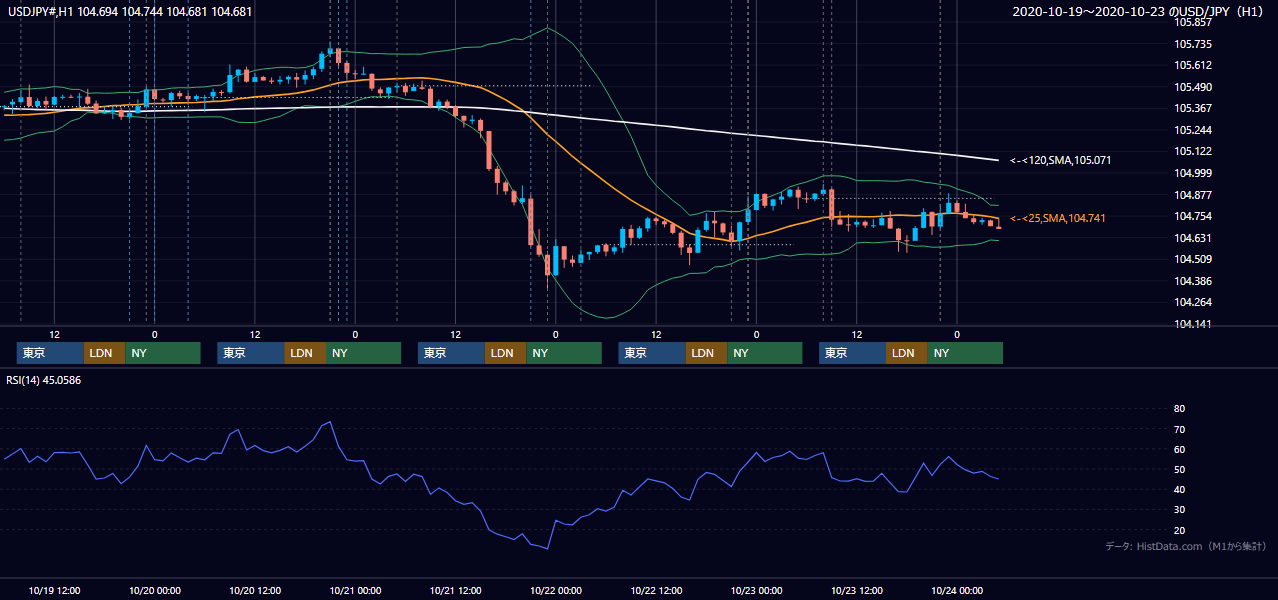Select the 10/19 12:00 time axis label

[x=55, y=590]
